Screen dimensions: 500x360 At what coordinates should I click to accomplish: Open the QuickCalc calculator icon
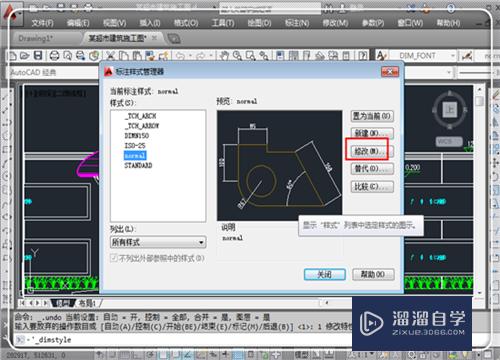click(346, 55)
